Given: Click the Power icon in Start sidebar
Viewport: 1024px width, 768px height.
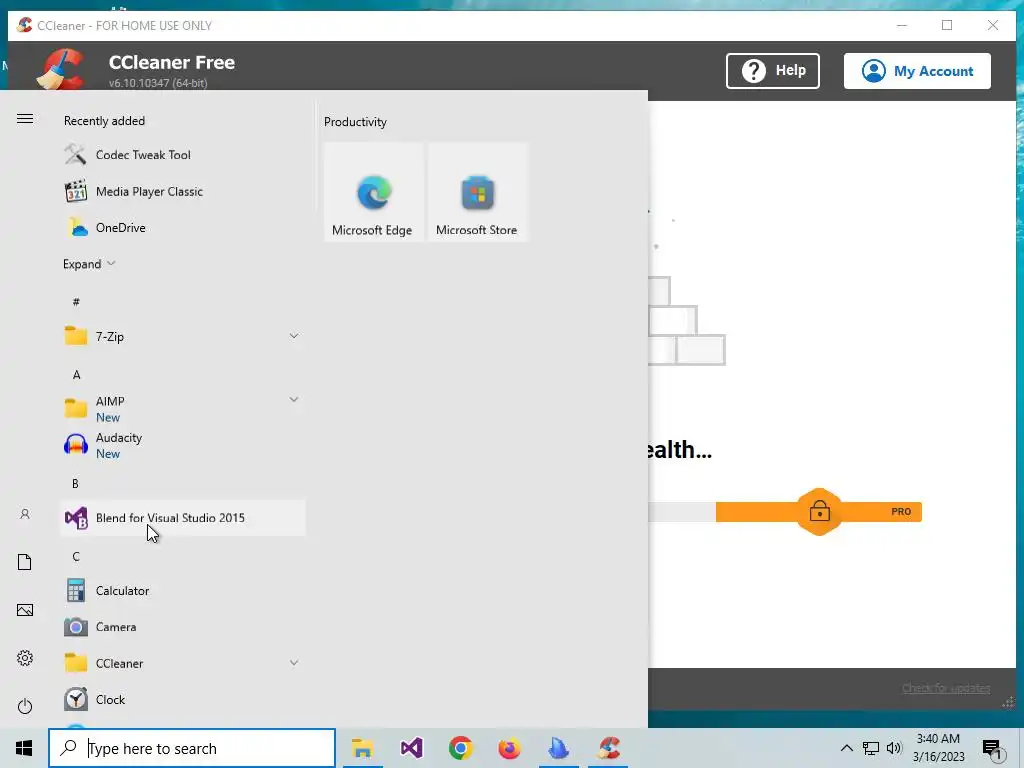Looking at the screenshot, I should (25, 706).
